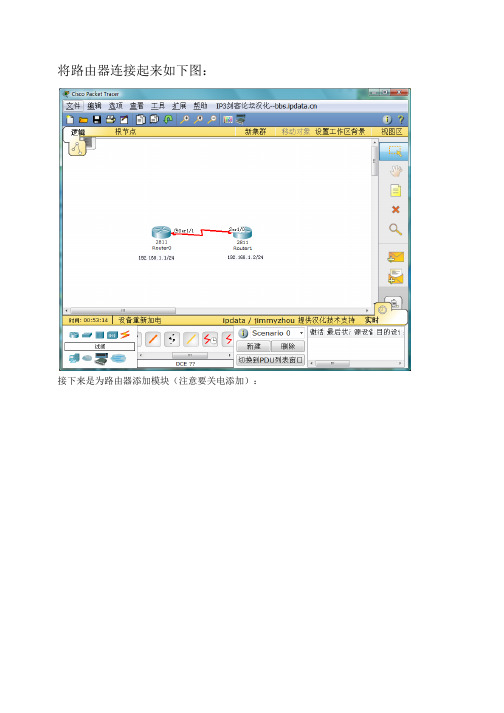The height and width of the screenshot is (713, 504).
Task: Choose the Serial DCE cable with clock
Action: tap(210, 339)
